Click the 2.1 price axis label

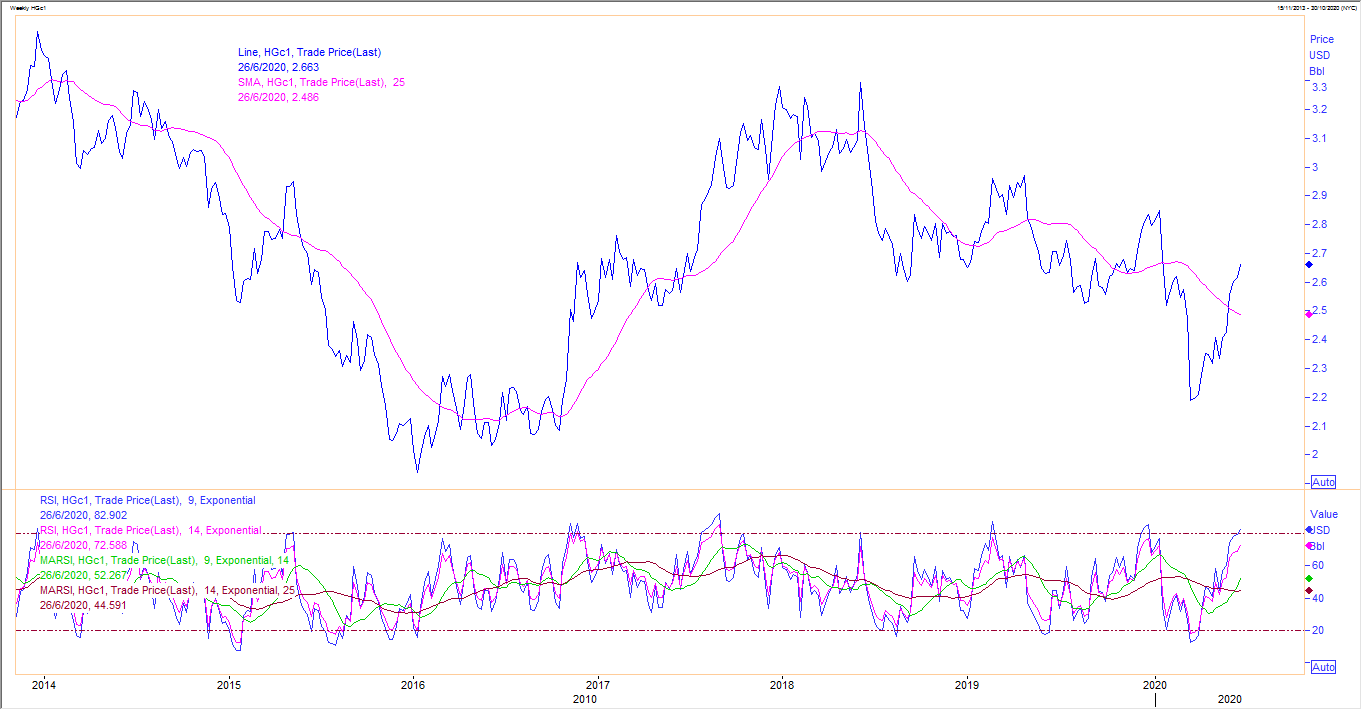1319,427
